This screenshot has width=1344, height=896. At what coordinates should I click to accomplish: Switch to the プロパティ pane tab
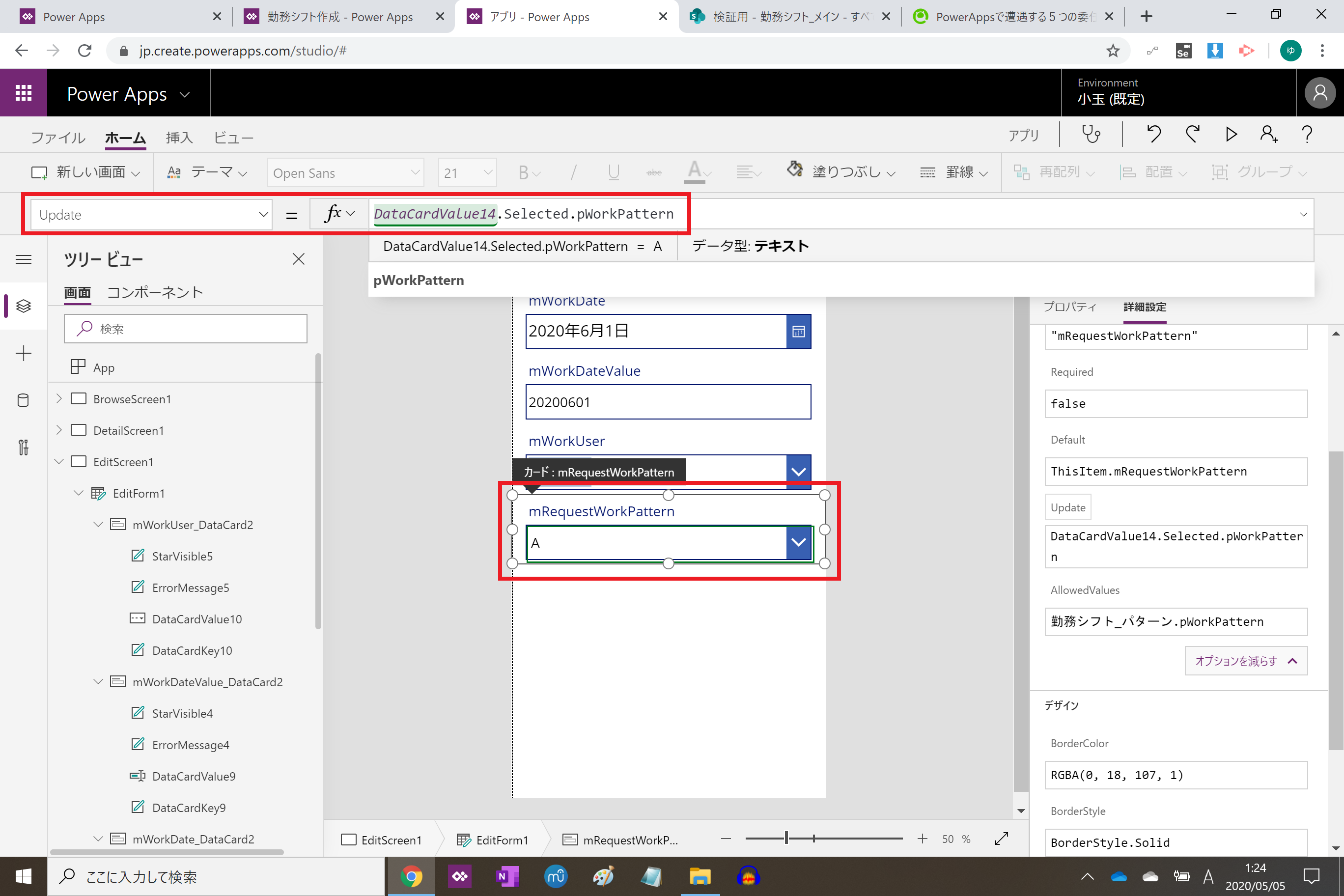[1070, 307]
